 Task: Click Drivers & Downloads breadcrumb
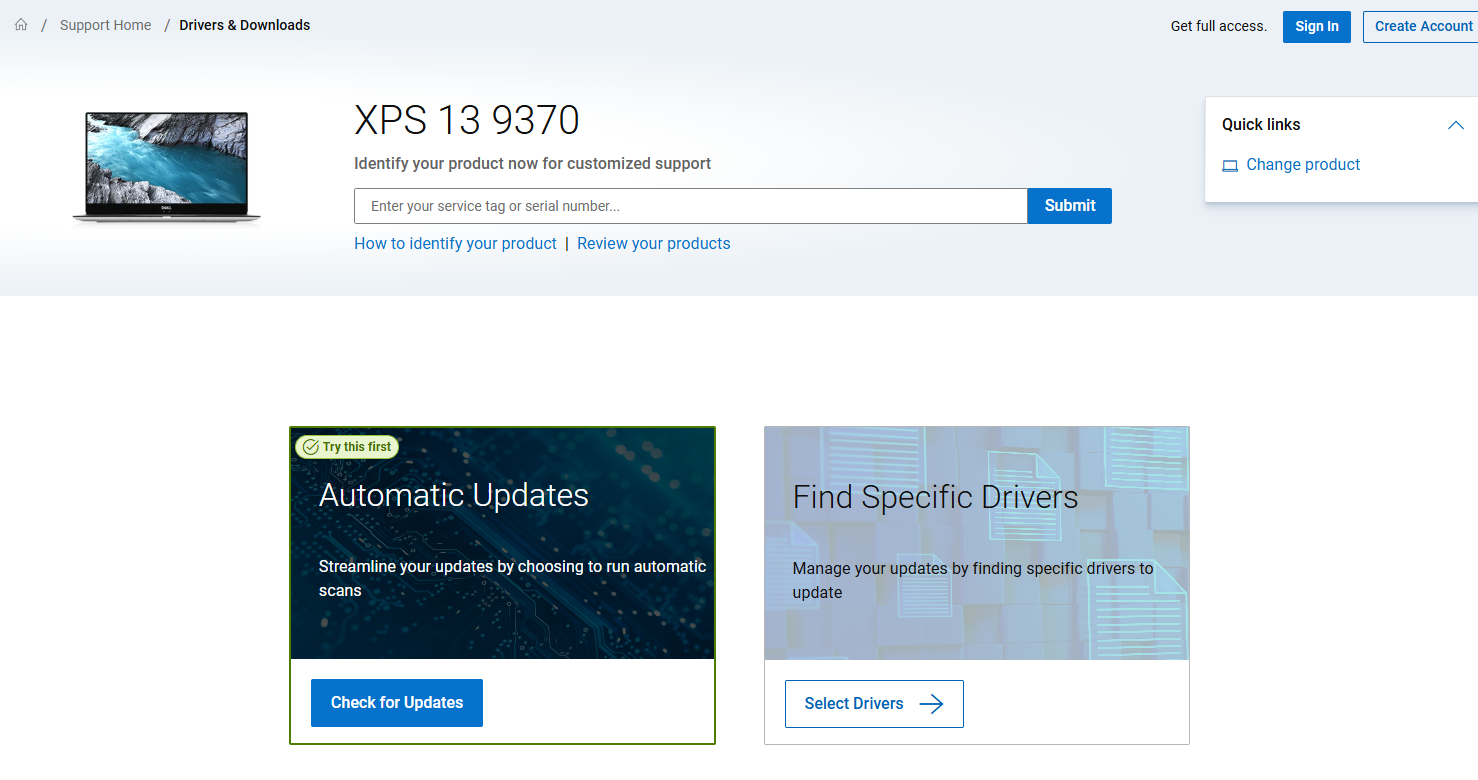pyautogui.click(x=245, y=25)
